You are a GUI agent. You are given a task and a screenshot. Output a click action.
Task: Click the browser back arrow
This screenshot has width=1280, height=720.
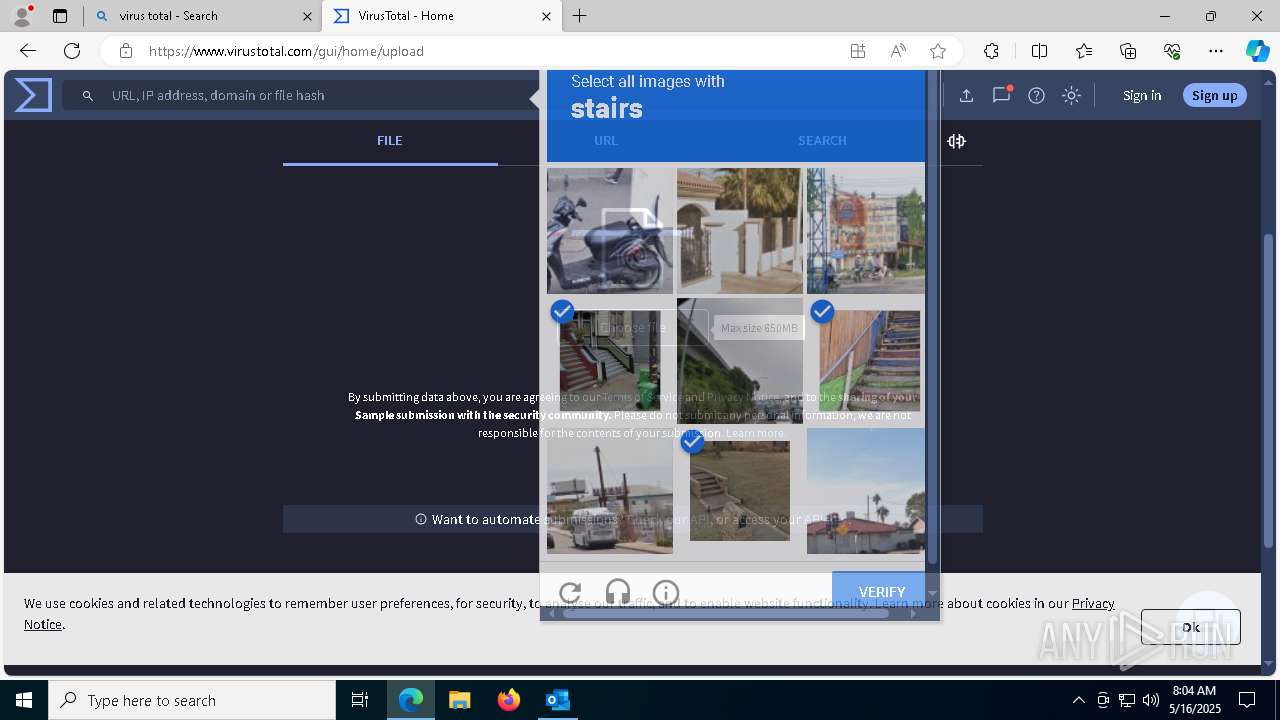click(x=28, y=51)
